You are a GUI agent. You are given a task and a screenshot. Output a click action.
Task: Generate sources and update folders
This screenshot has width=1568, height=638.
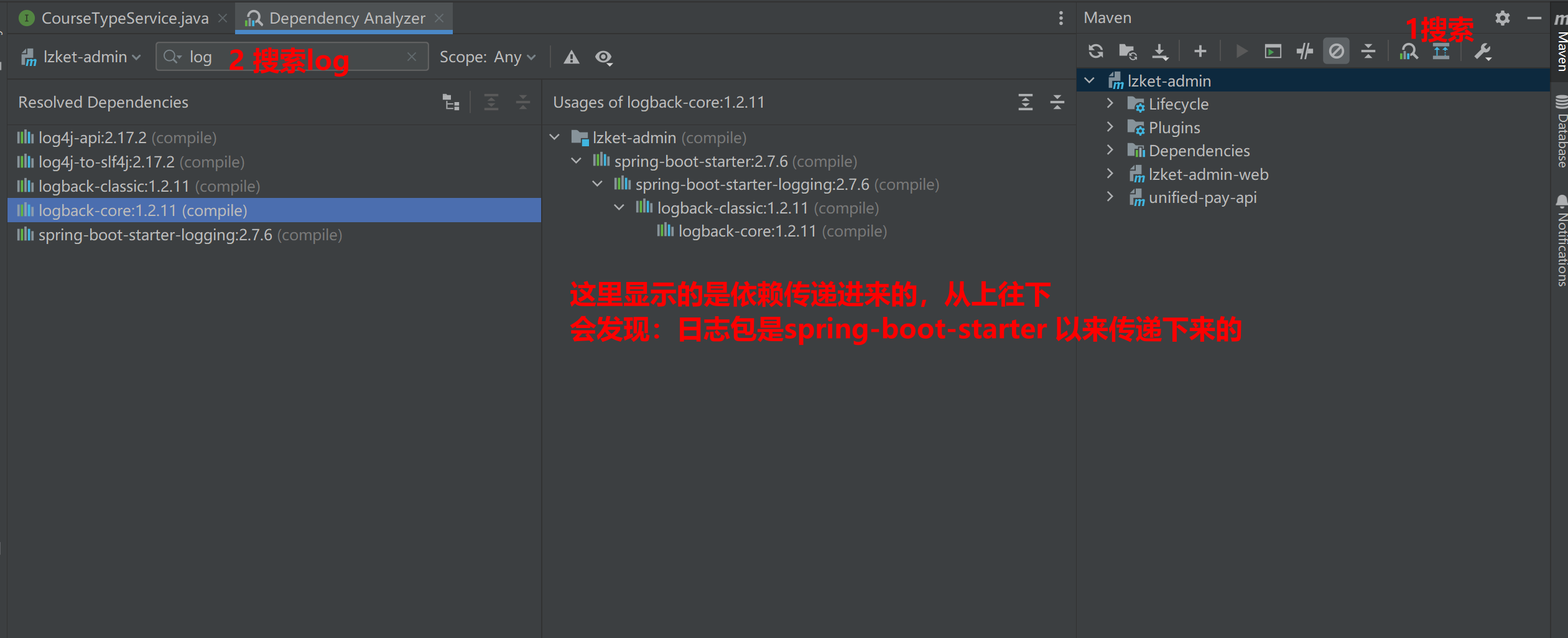coord(1128,52)
